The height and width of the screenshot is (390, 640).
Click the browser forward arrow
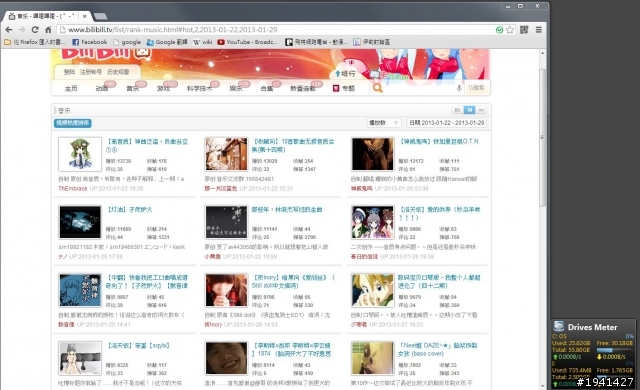tap(22, 30)
